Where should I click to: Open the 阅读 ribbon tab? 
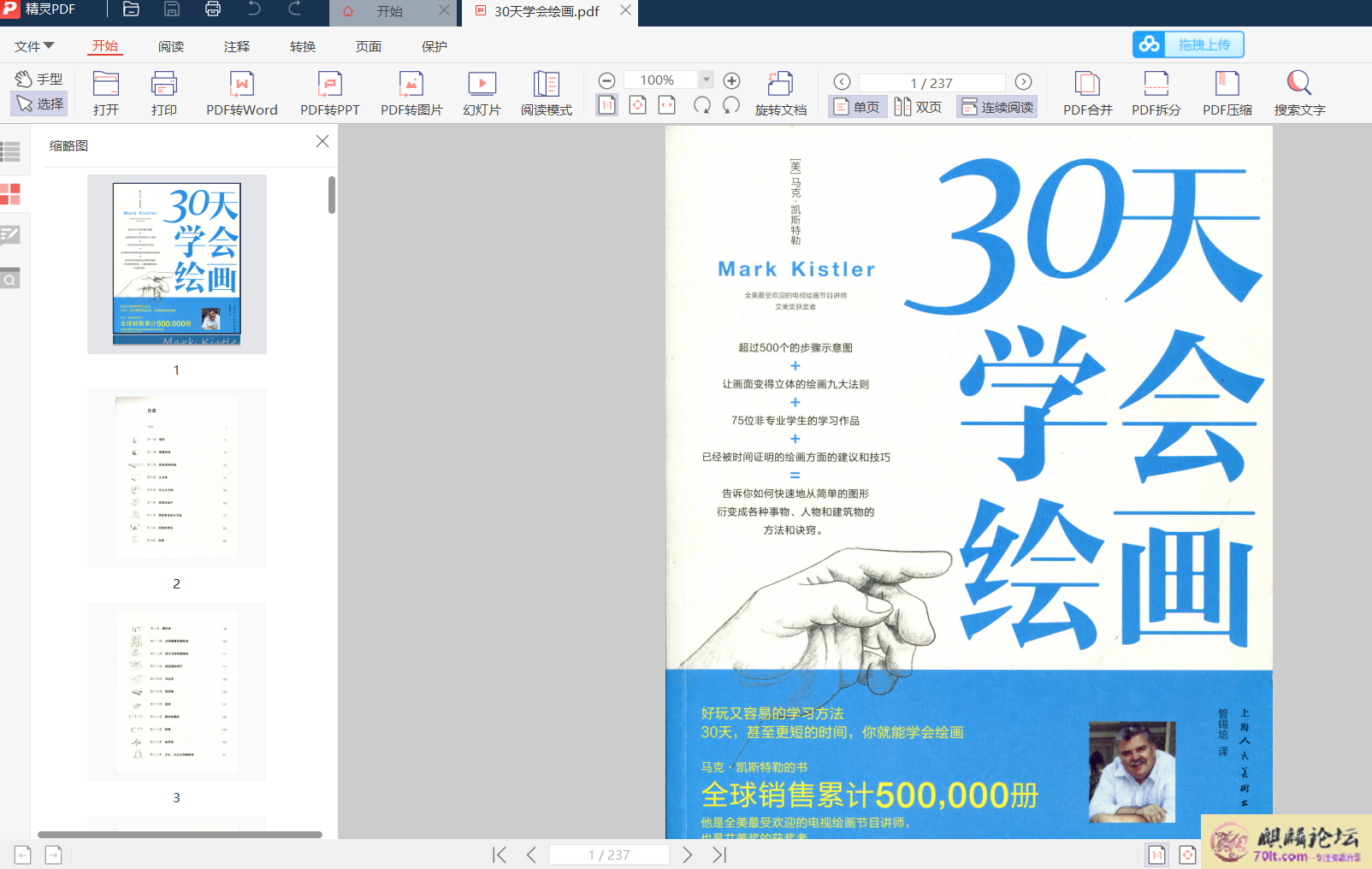click(171, 46)
